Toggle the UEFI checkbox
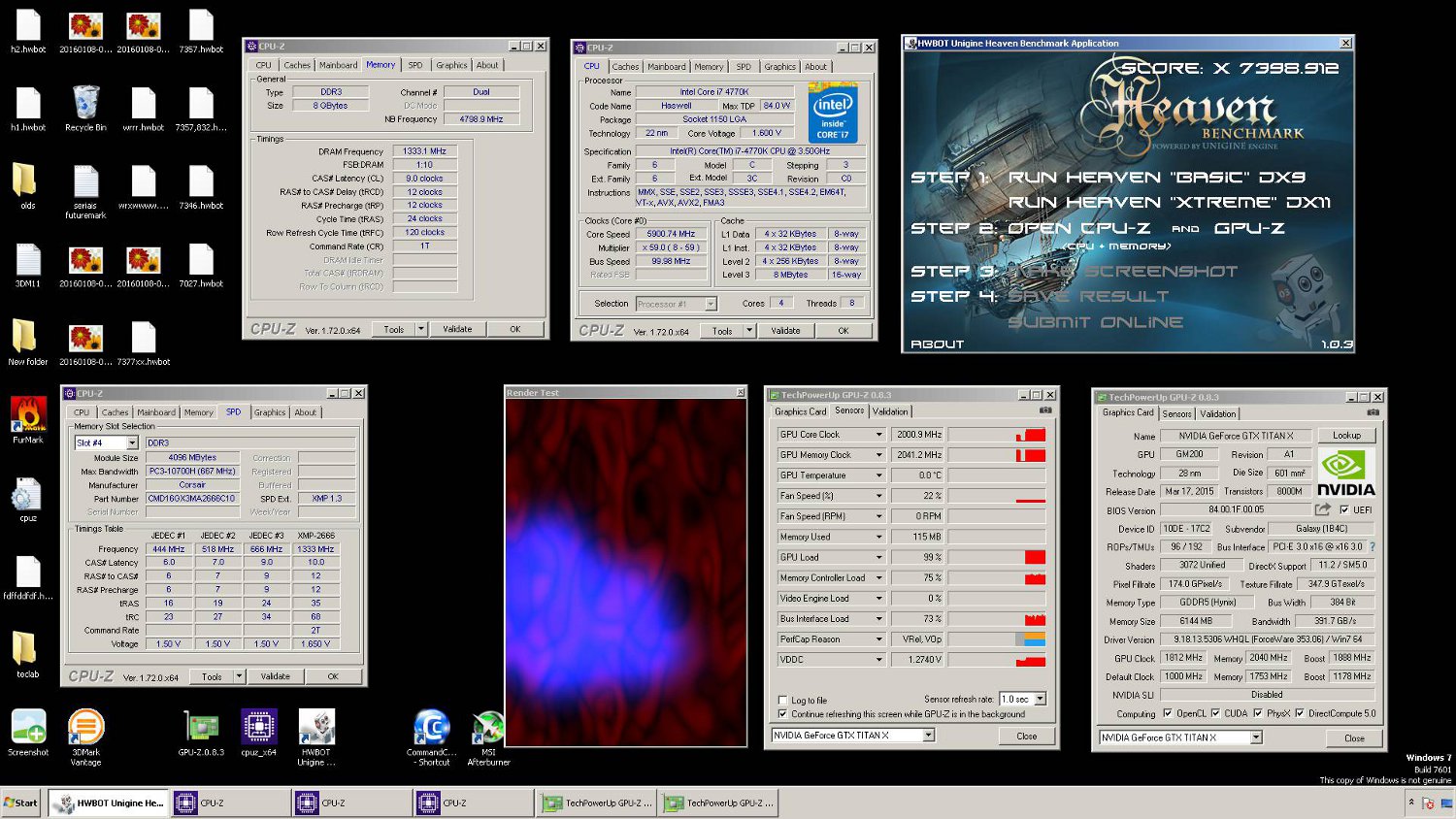The image size is (1456, 819). click(1344, 509)
